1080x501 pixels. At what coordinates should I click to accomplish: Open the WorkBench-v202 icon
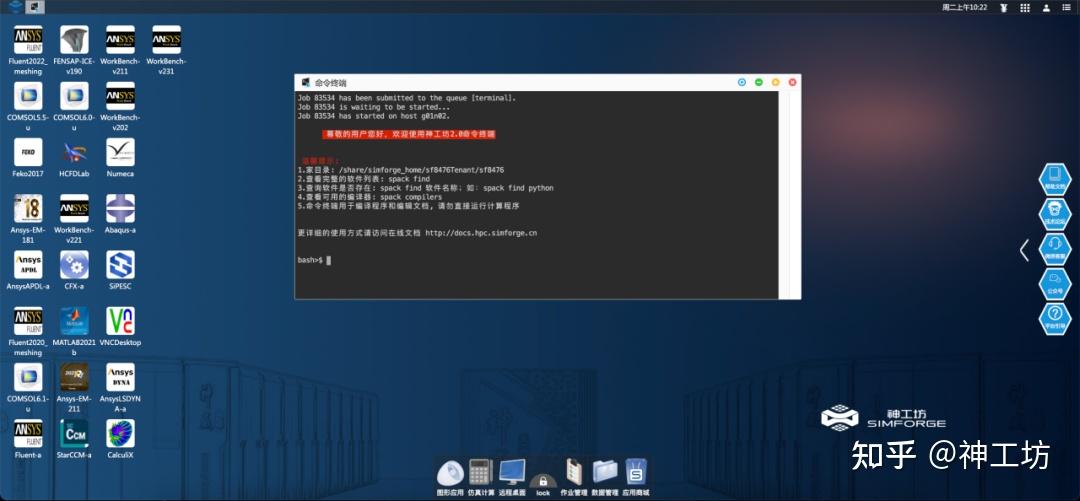(x=121, y=96)
